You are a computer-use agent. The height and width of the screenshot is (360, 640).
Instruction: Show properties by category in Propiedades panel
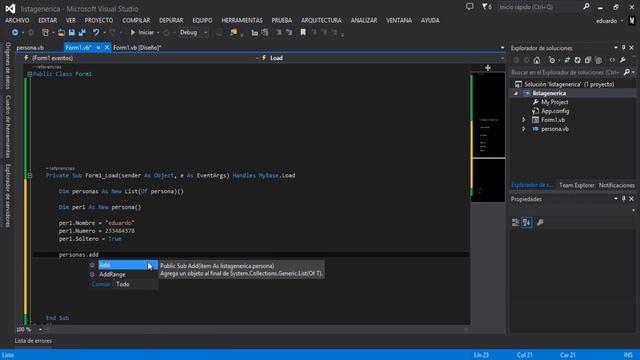click(516, 222)
